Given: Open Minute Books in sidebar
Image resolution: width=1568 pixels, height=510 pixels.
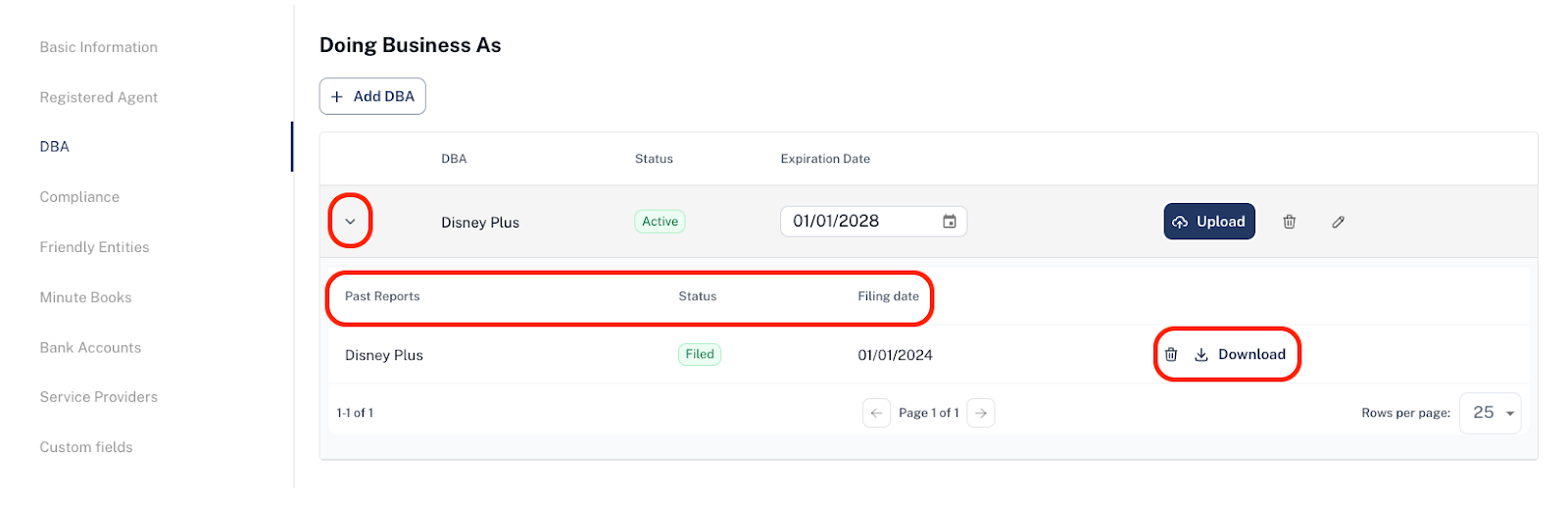Looking at the screenshot, I should pos(85,297).
